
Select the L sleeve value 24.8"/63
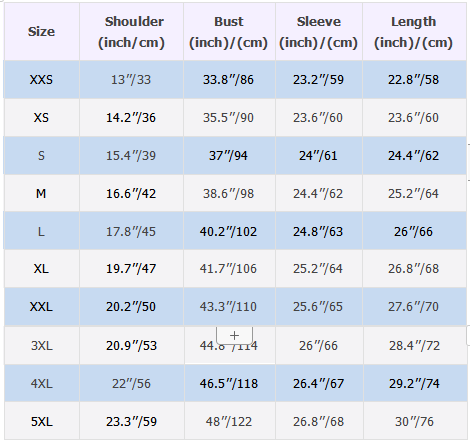coord(319,231)
